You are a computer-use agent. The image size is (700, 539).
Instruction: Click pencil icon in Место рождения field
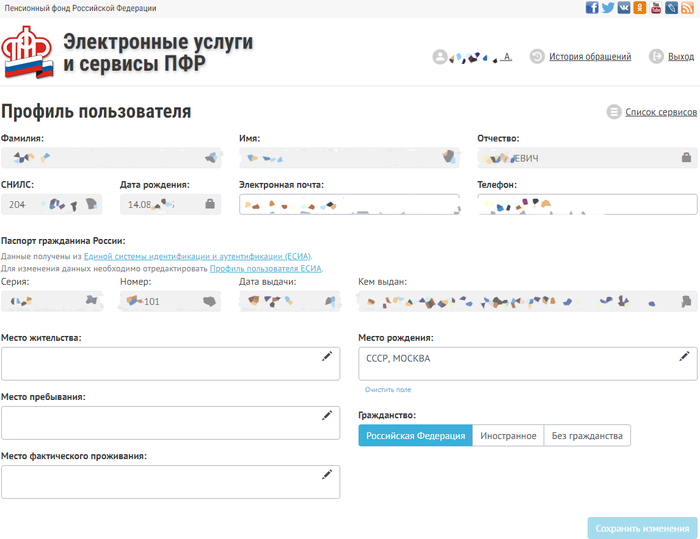click(684, 356)
